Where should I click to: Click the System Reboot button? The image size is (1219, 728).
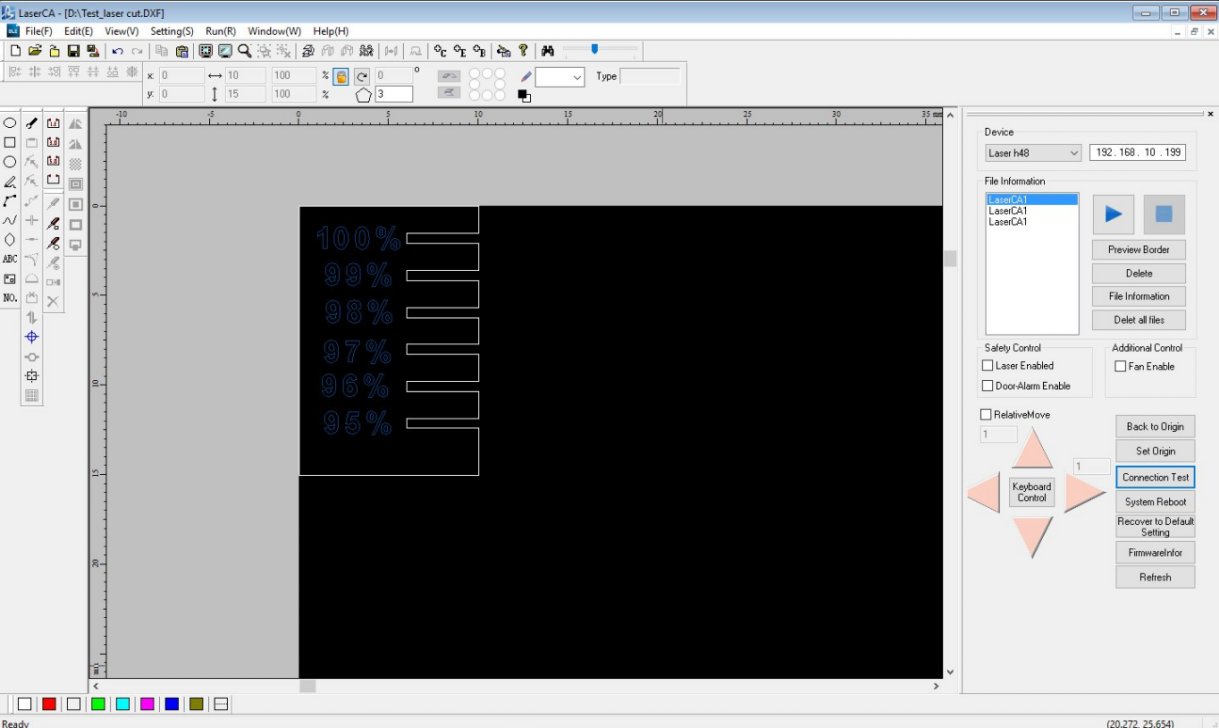(1155, 502)
